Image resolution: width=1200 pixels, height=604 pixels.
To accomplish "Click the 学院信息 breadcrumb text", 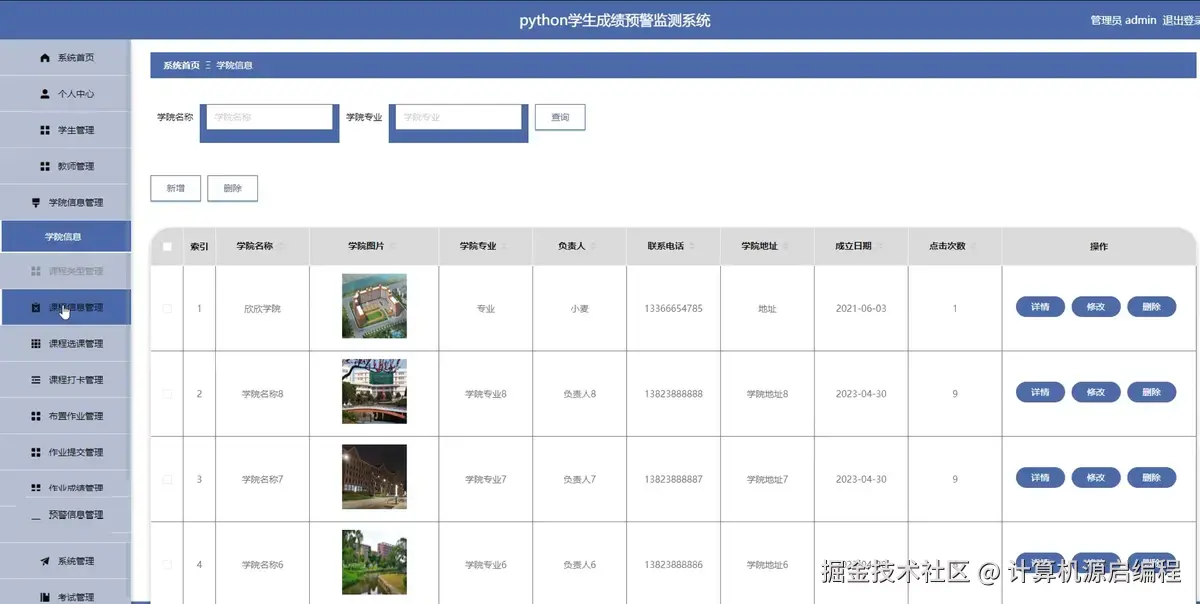I will click(x=235, y=65).
